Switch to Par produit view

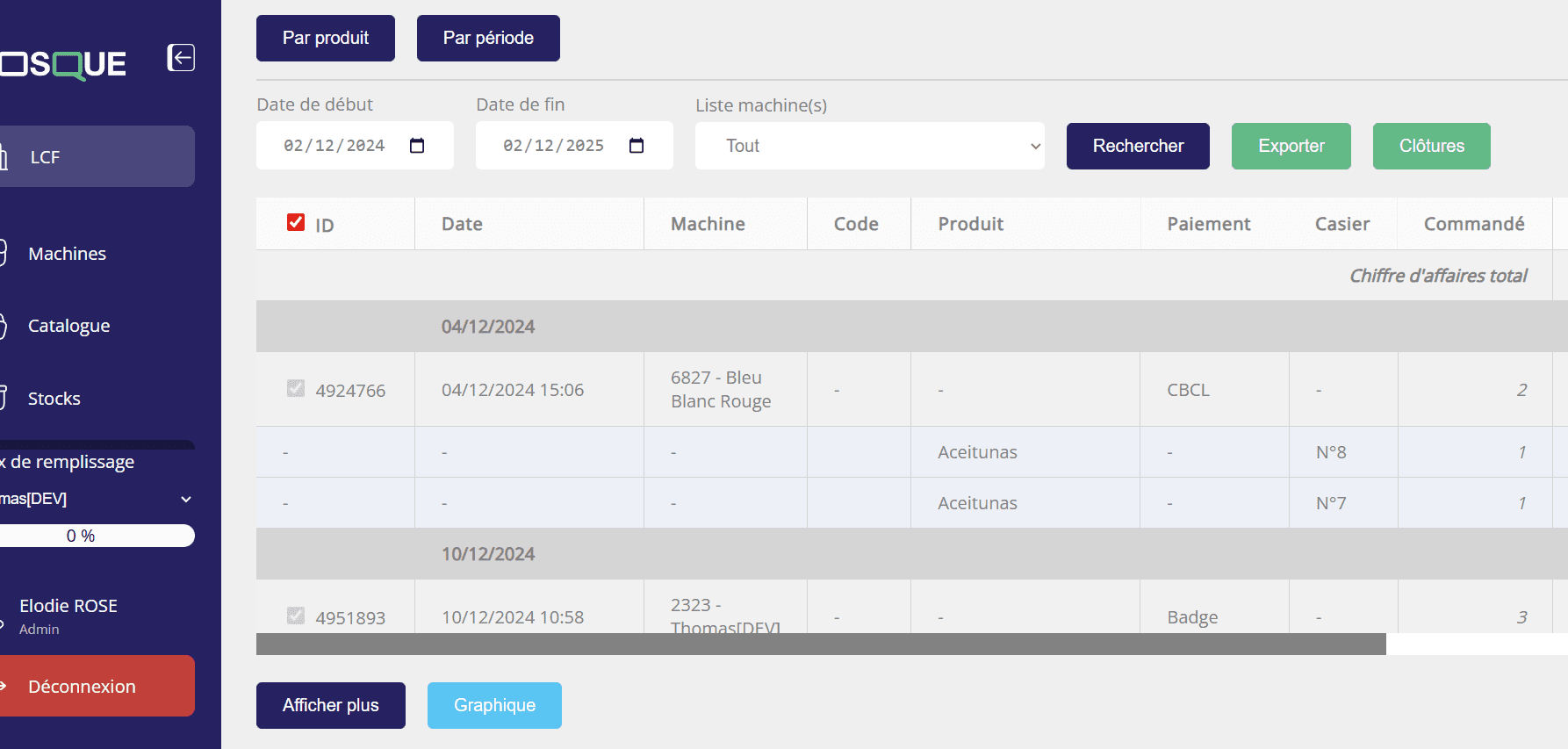pos(326,38)
